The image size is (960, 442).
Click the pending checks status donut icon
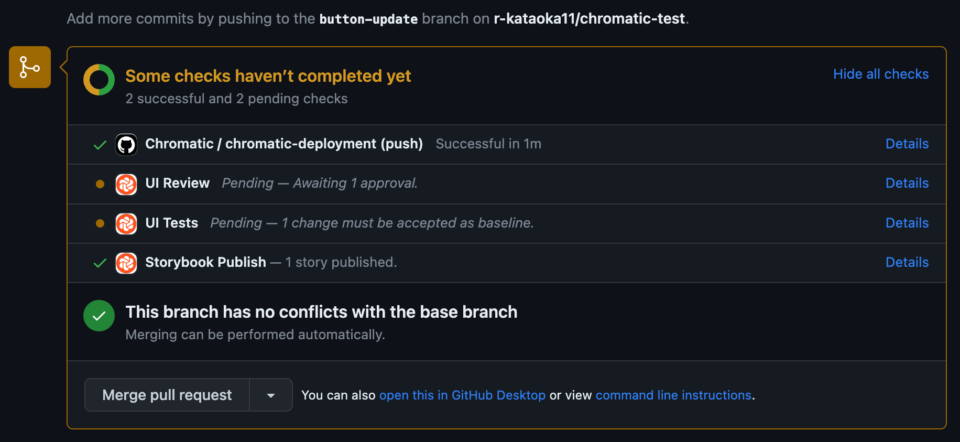click(99, 80)
